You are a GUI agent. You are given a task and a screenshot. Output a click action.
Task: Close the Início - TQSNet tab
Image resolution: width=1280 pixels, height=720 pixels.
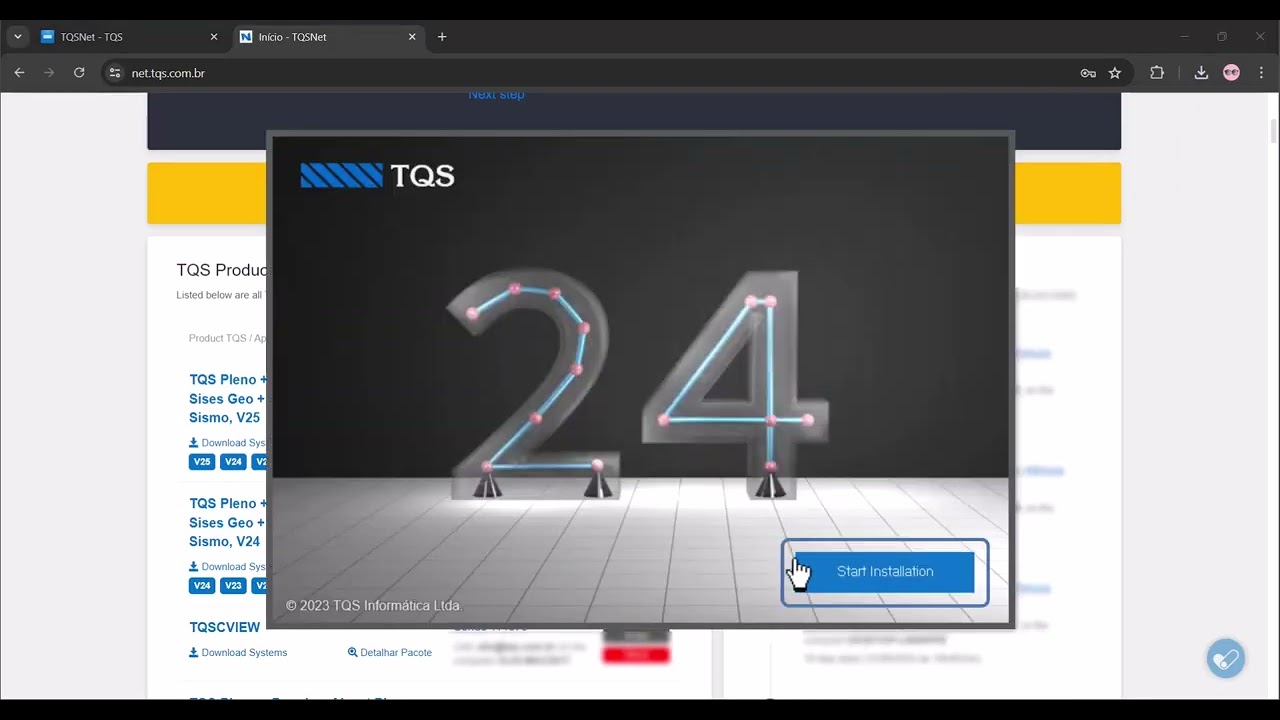point(412,37)
